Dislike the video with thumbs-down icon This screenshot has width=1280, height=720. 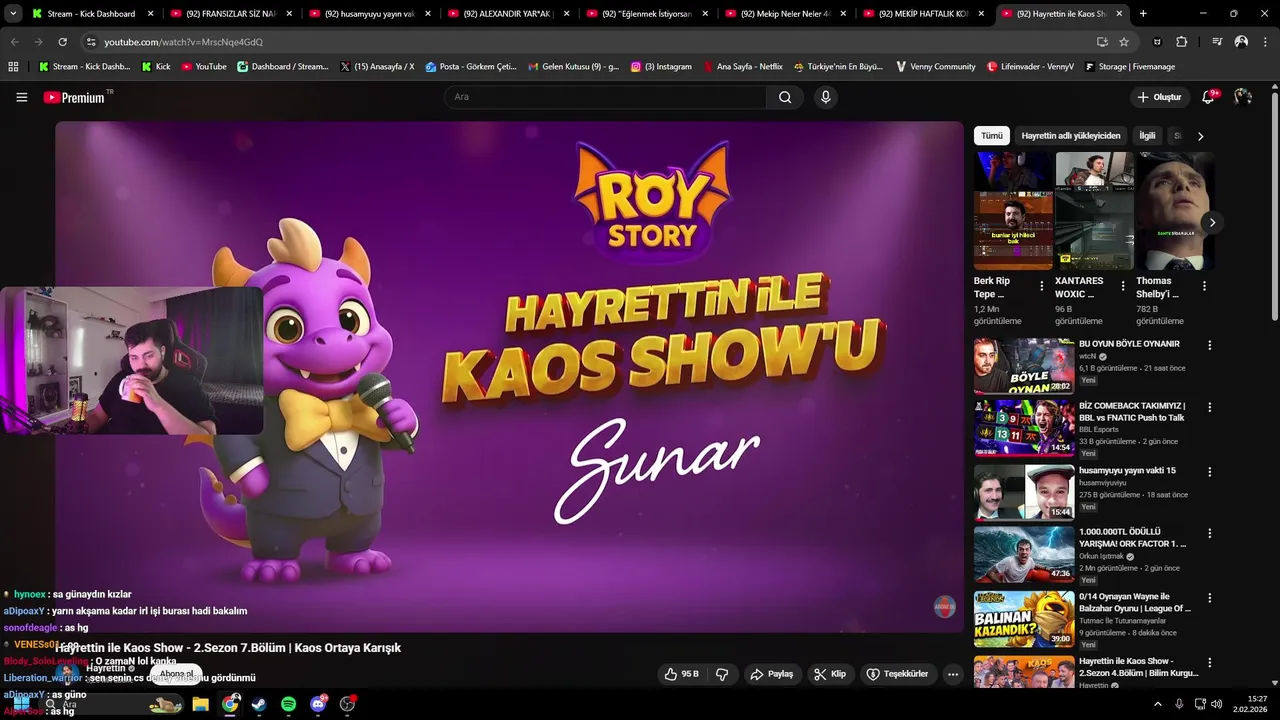(722, 674)
